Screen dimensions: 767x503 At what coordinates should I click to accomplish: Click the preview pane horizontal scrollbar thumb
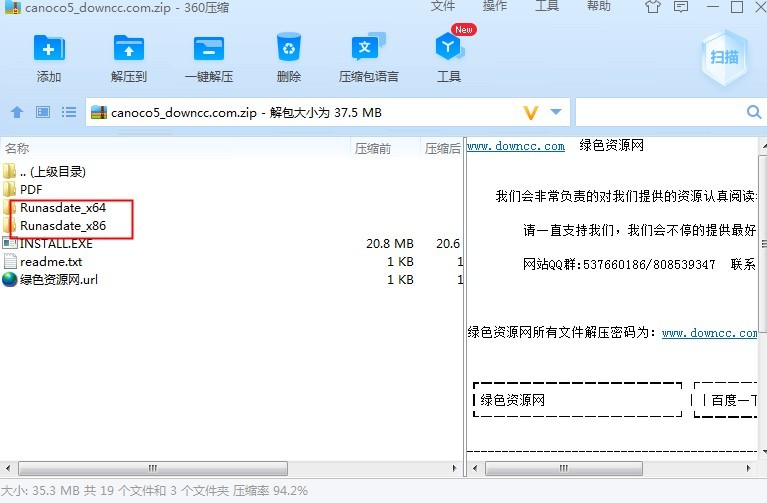point(564,468)
